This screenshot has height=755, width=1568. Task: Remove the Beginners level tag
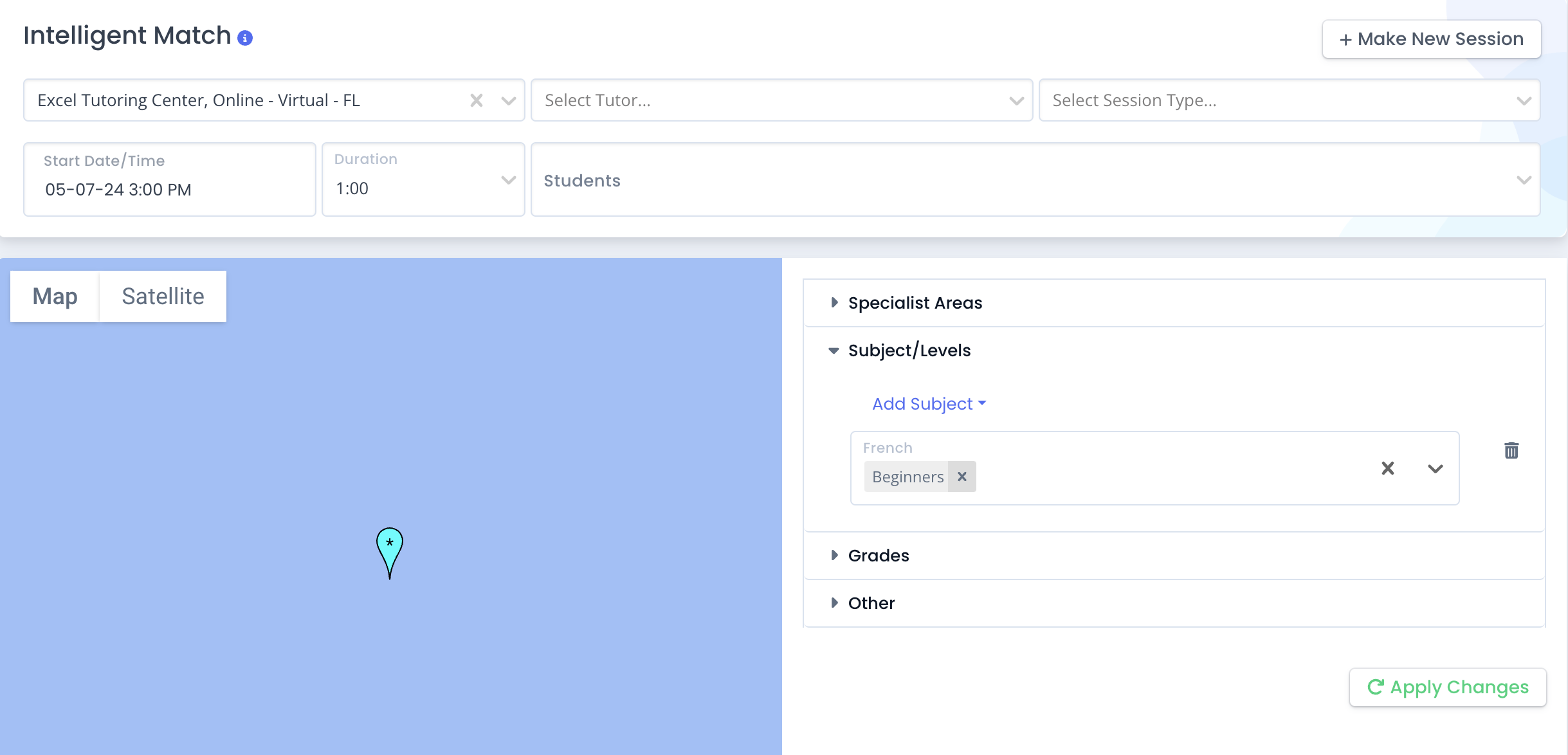pyautogui.click(x=962, y=477)
